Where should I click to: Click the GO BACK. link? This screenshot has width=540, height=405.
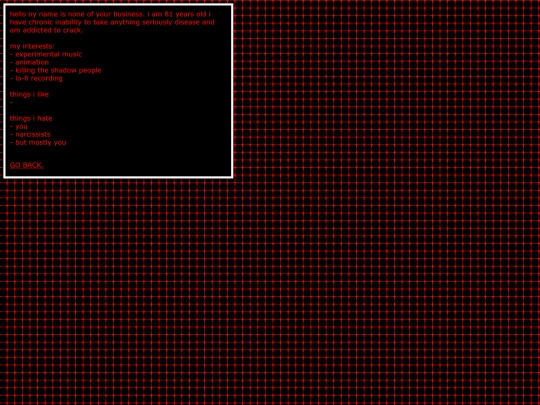pyautogui.click(x=27, y=165)
